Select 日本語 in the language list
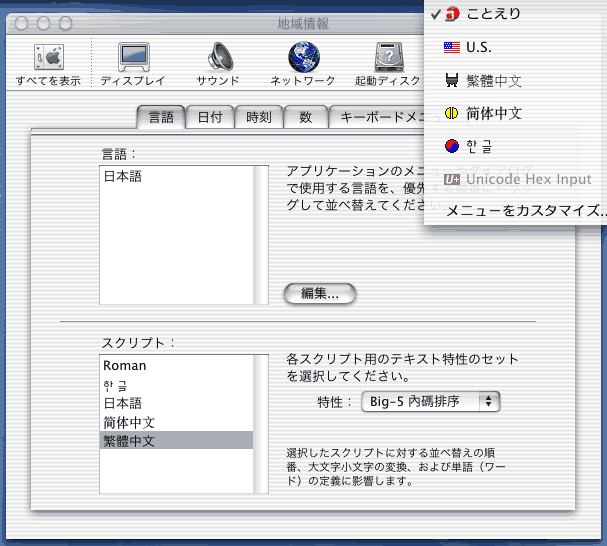Screen dimensions: 607x546 point(122,177)
